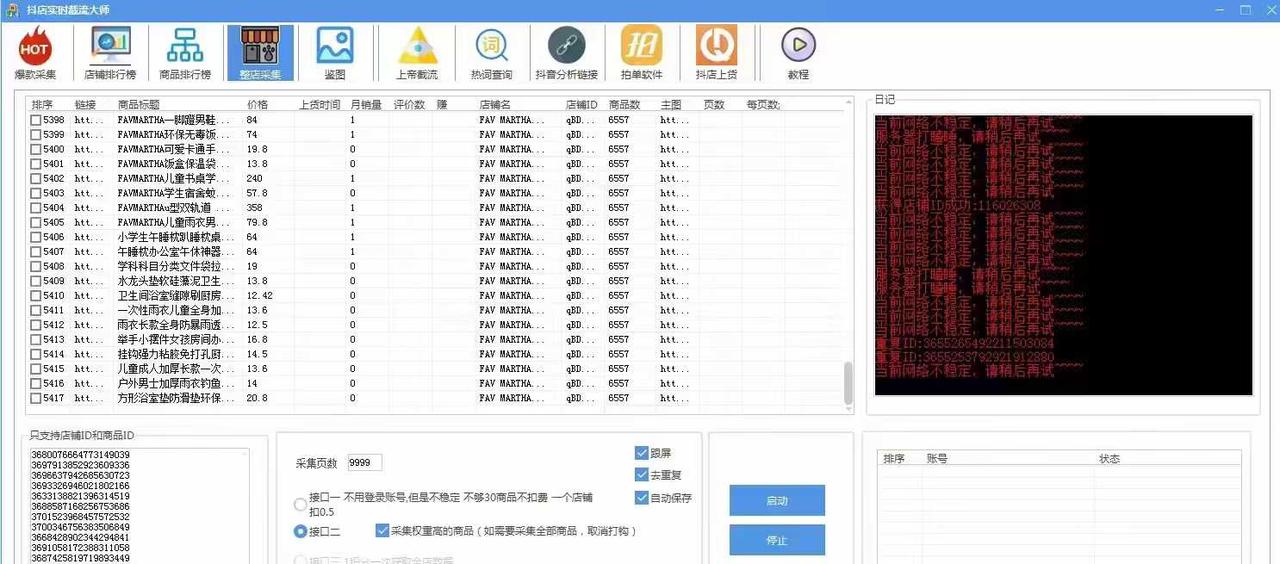Viewport: 1280px width, 564px height.
Task: Open the 教程 tutorial player icon
Action: pyautogui.click(x=798, y=53)
